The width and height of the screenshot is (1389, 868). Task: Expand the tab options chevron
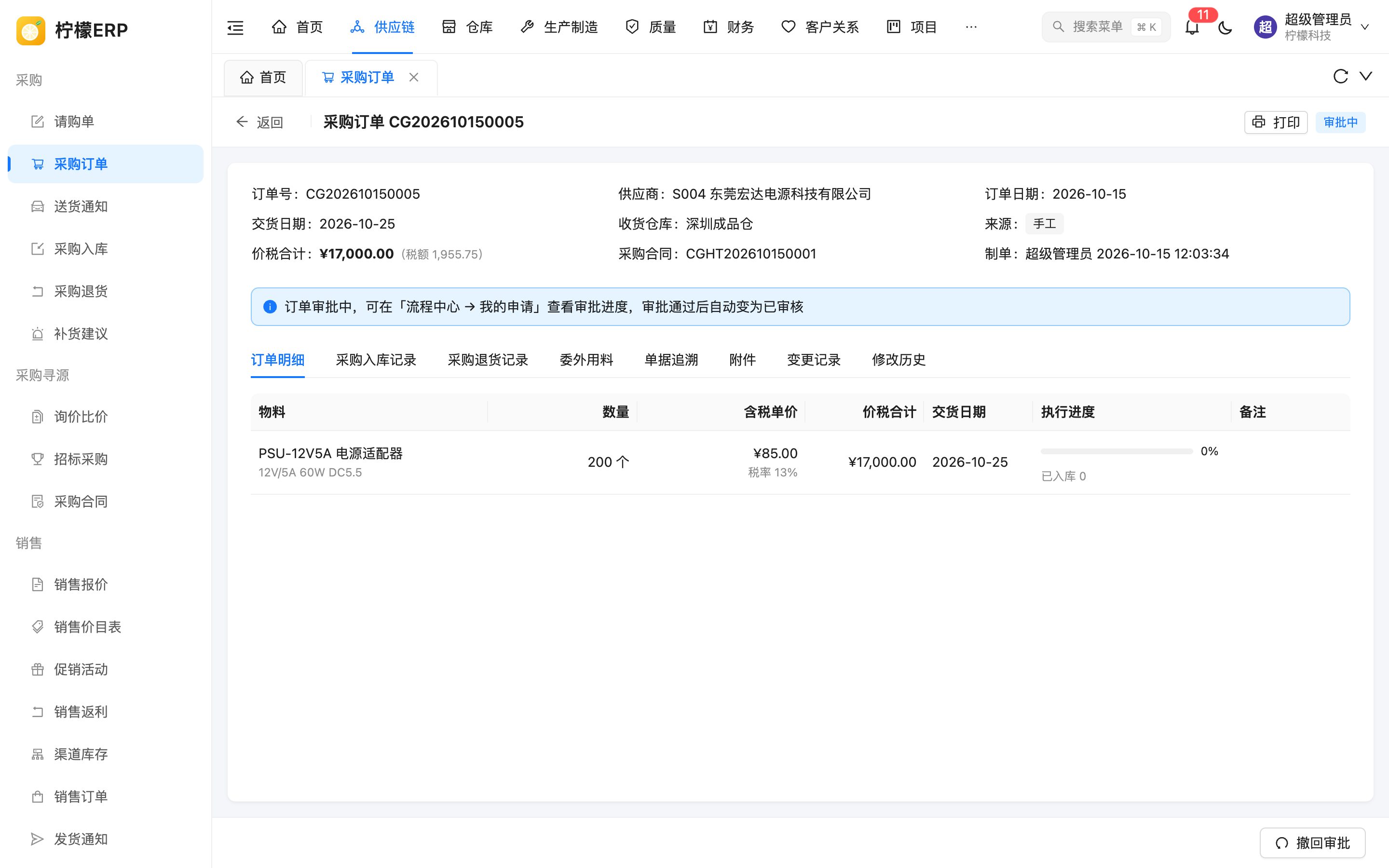tap(1366, 76)
